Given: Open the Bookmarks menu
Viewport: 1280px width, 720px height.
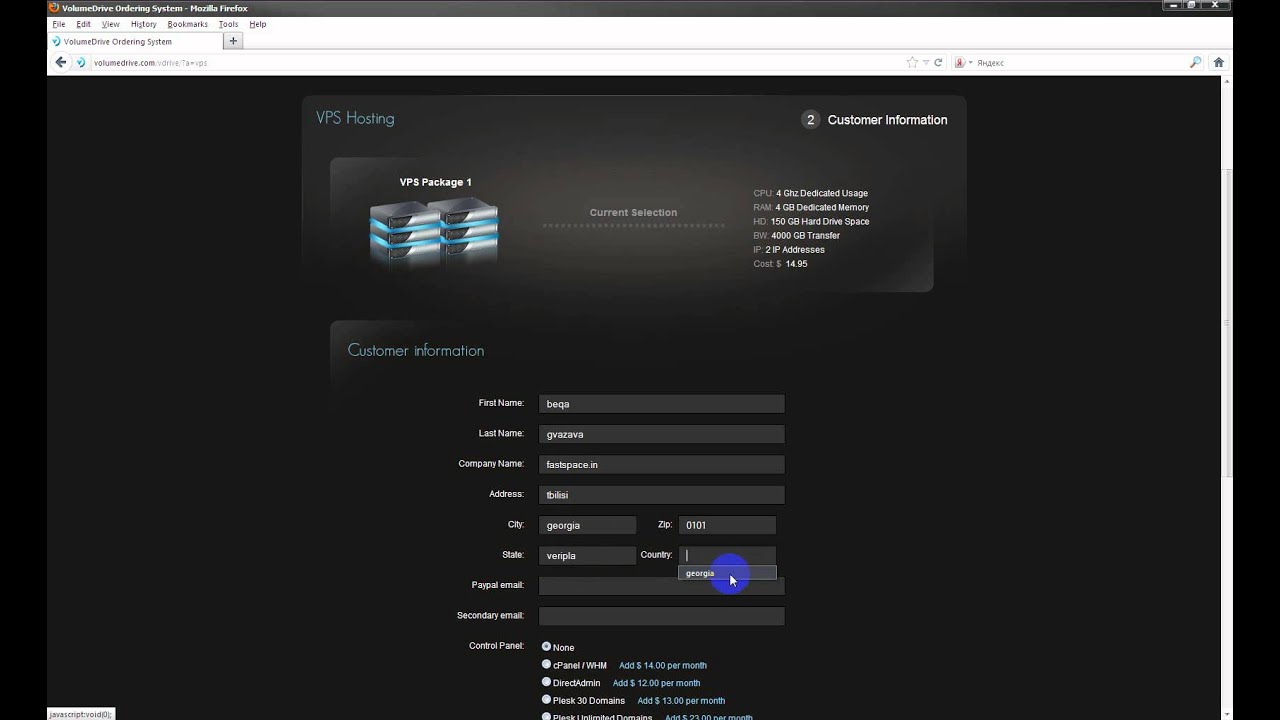Looking at the screenshot, I should [187, 24].
